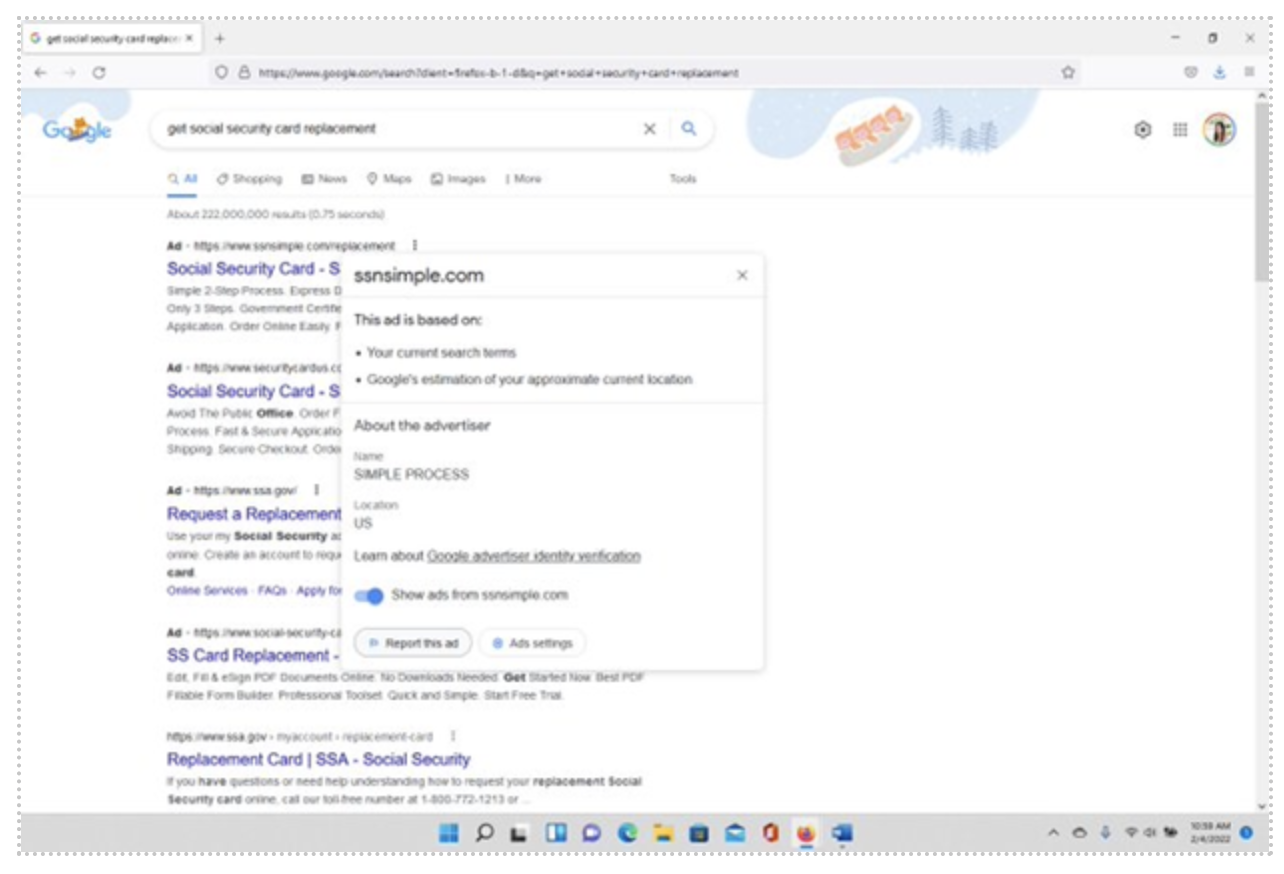Open Firefox hamburger application menu
Viewport: 1284px width, 874px height.
tap(1249, 73)
